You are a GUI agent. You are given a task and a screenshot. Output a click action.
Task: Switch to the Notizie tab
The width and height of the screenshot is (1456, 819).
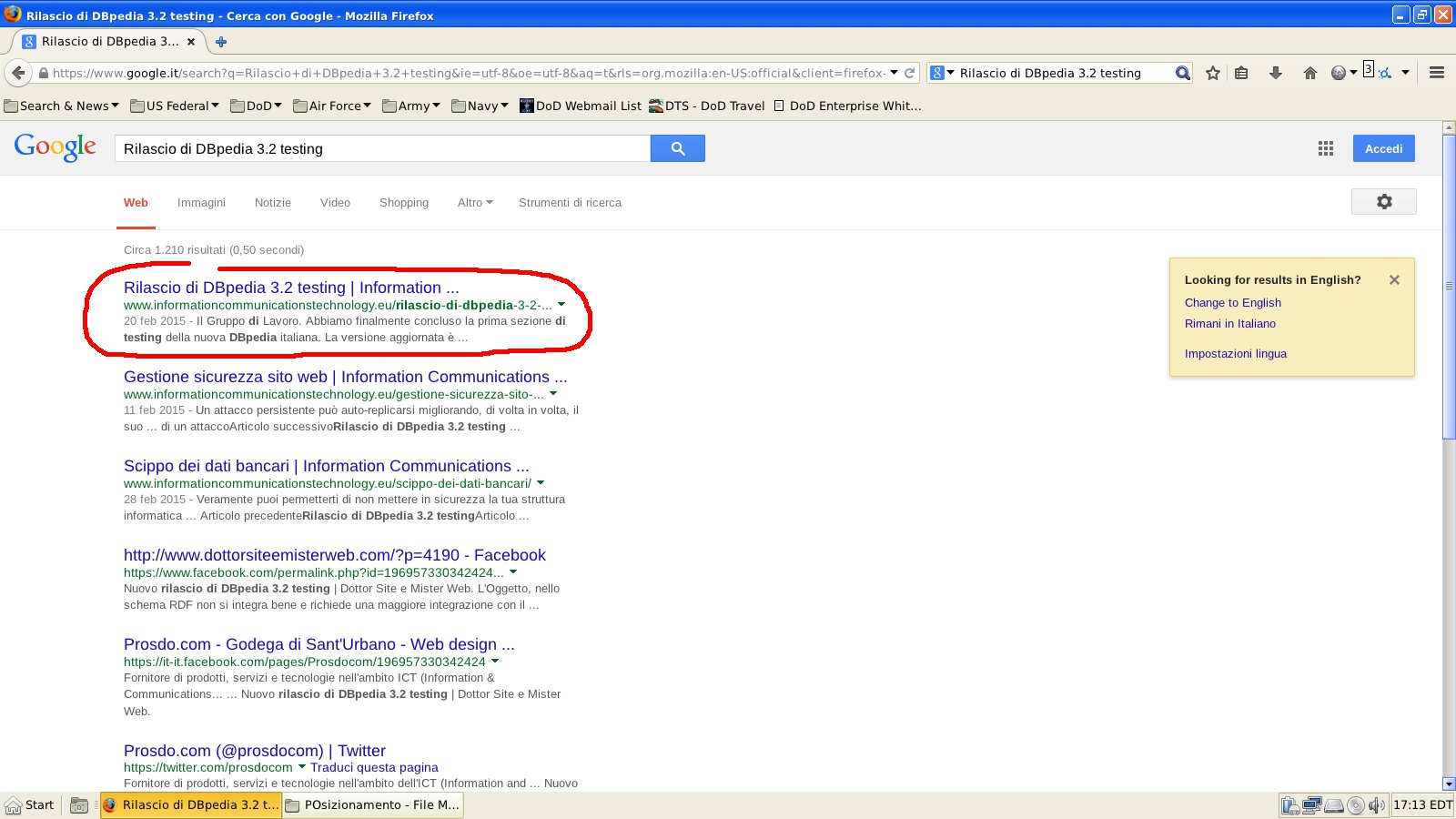tap(273, 202)
